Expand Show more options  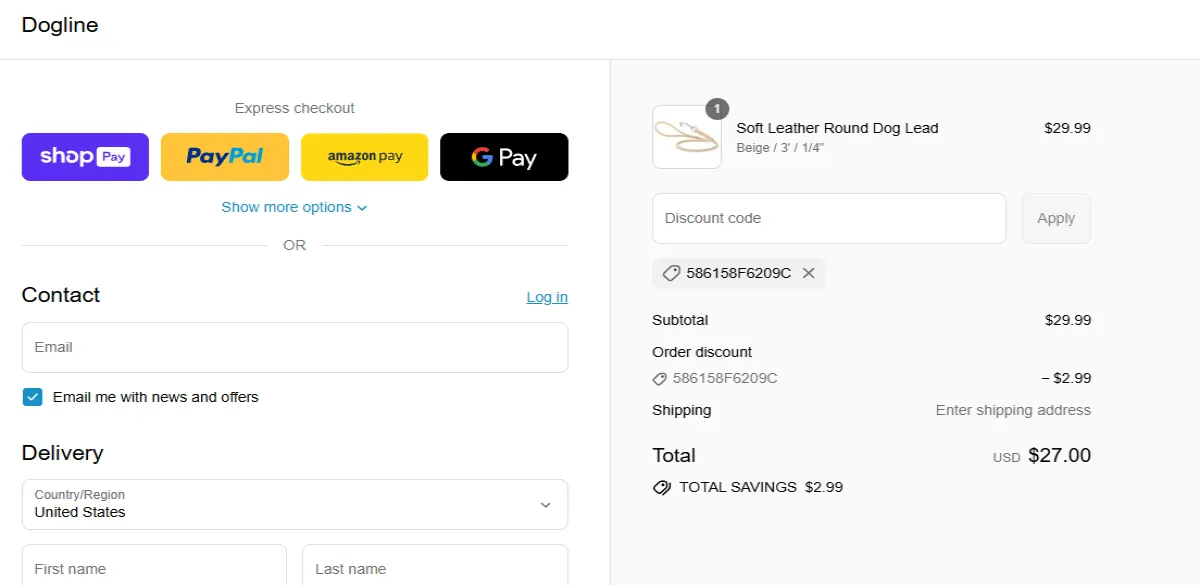point(294,207)
